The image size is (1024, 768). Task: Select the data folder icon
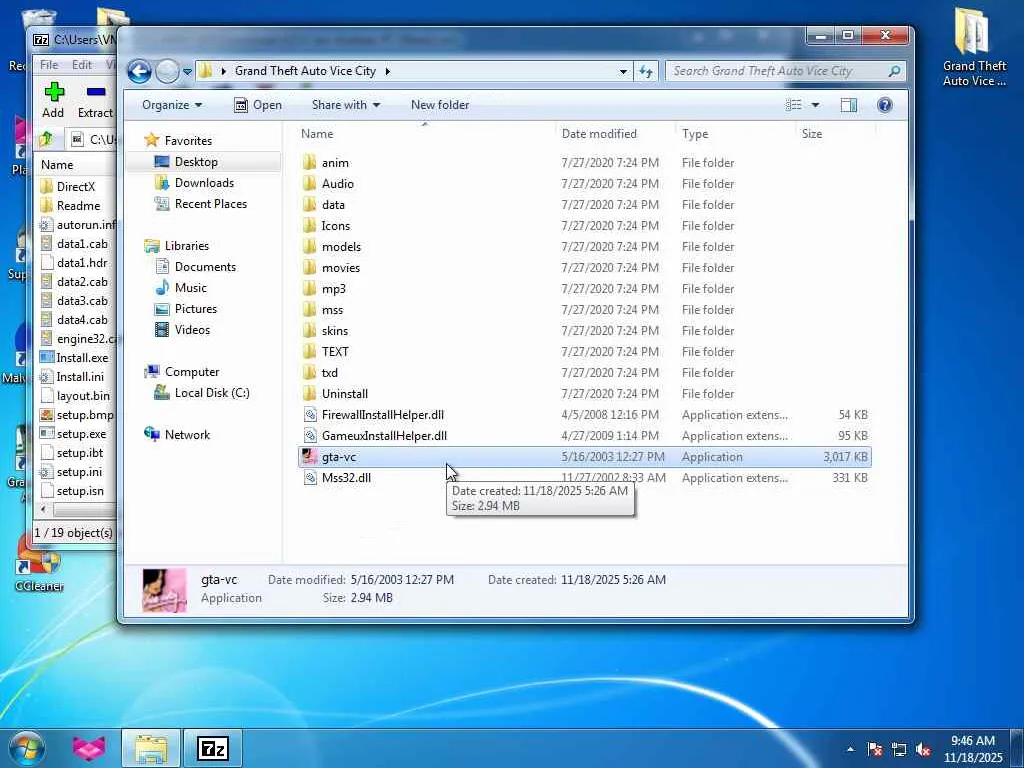[x=310, y=204]
